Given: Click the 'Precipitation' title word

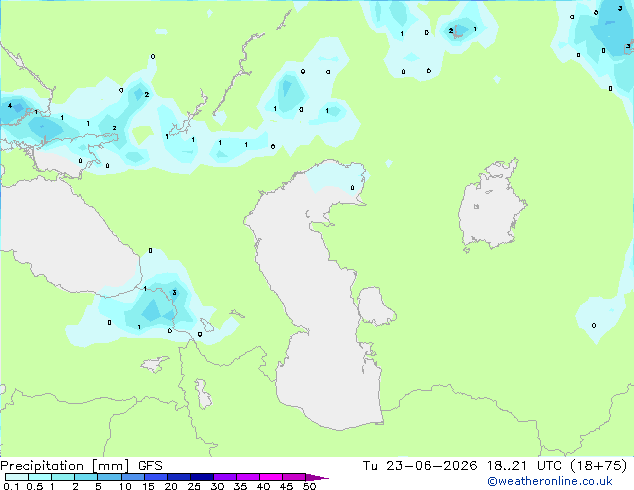Looking at the screenshot, I should coord(42,466).
